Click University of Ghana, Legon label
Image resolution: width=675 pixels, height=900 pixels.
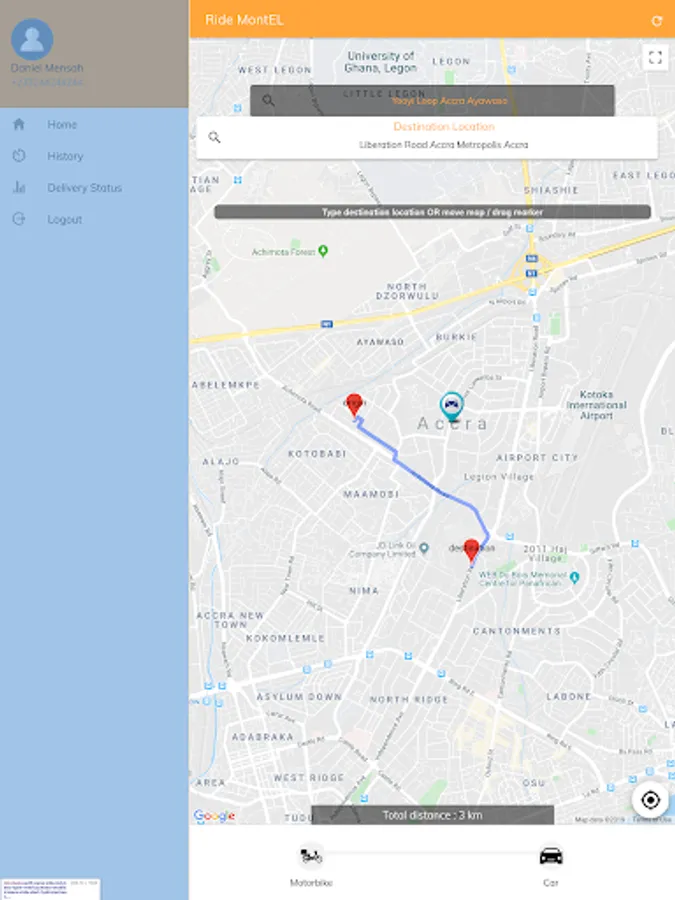tap(381, 62)
